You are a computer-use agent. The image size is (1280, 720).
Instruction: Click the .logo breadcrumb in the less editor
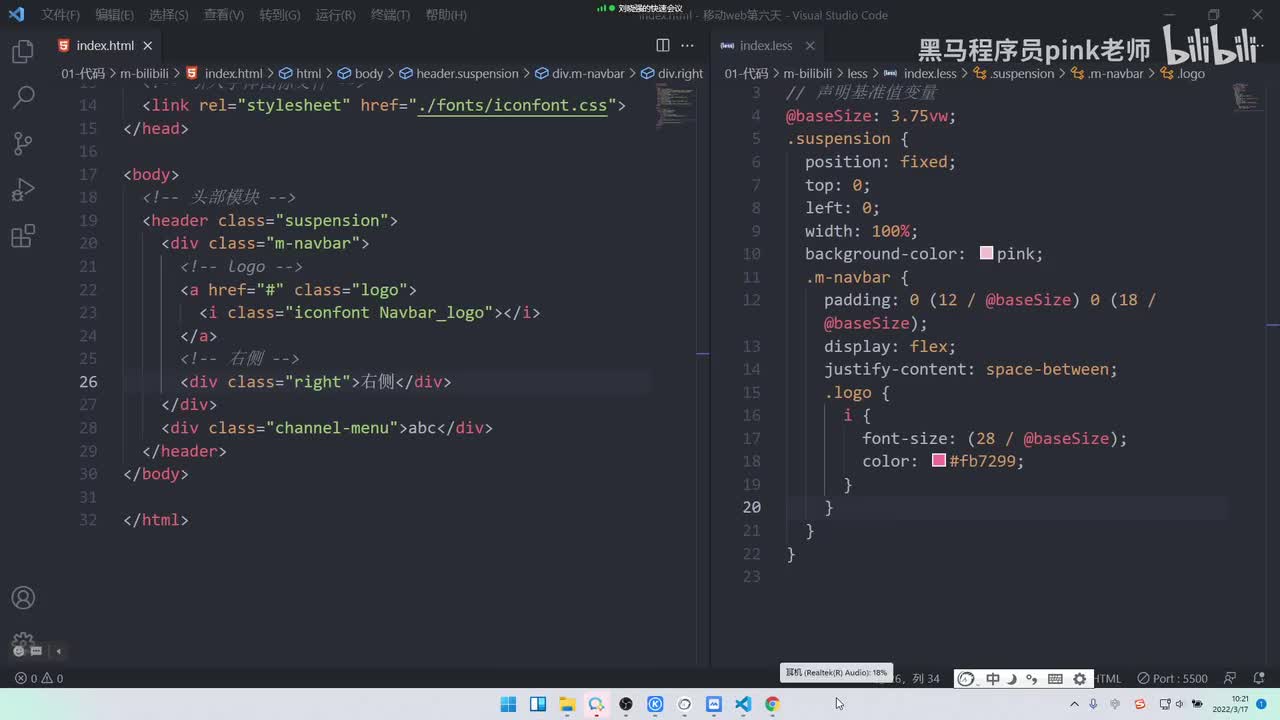[x=1182, y=73]
